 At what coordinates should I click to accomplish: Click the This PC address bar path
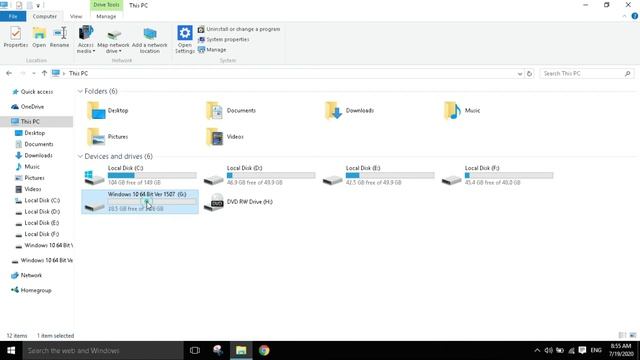point(78,73)
